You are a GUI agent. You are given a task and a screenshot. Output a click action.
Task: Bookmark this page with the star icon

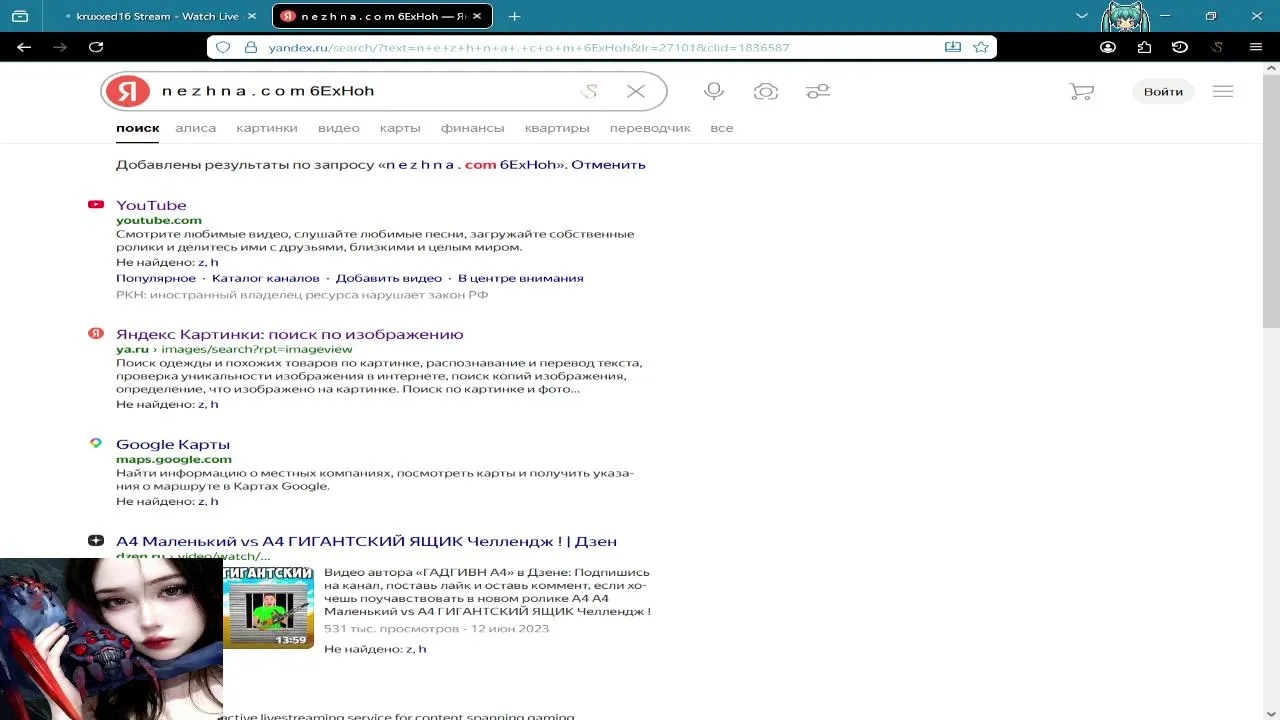point(981,47)
